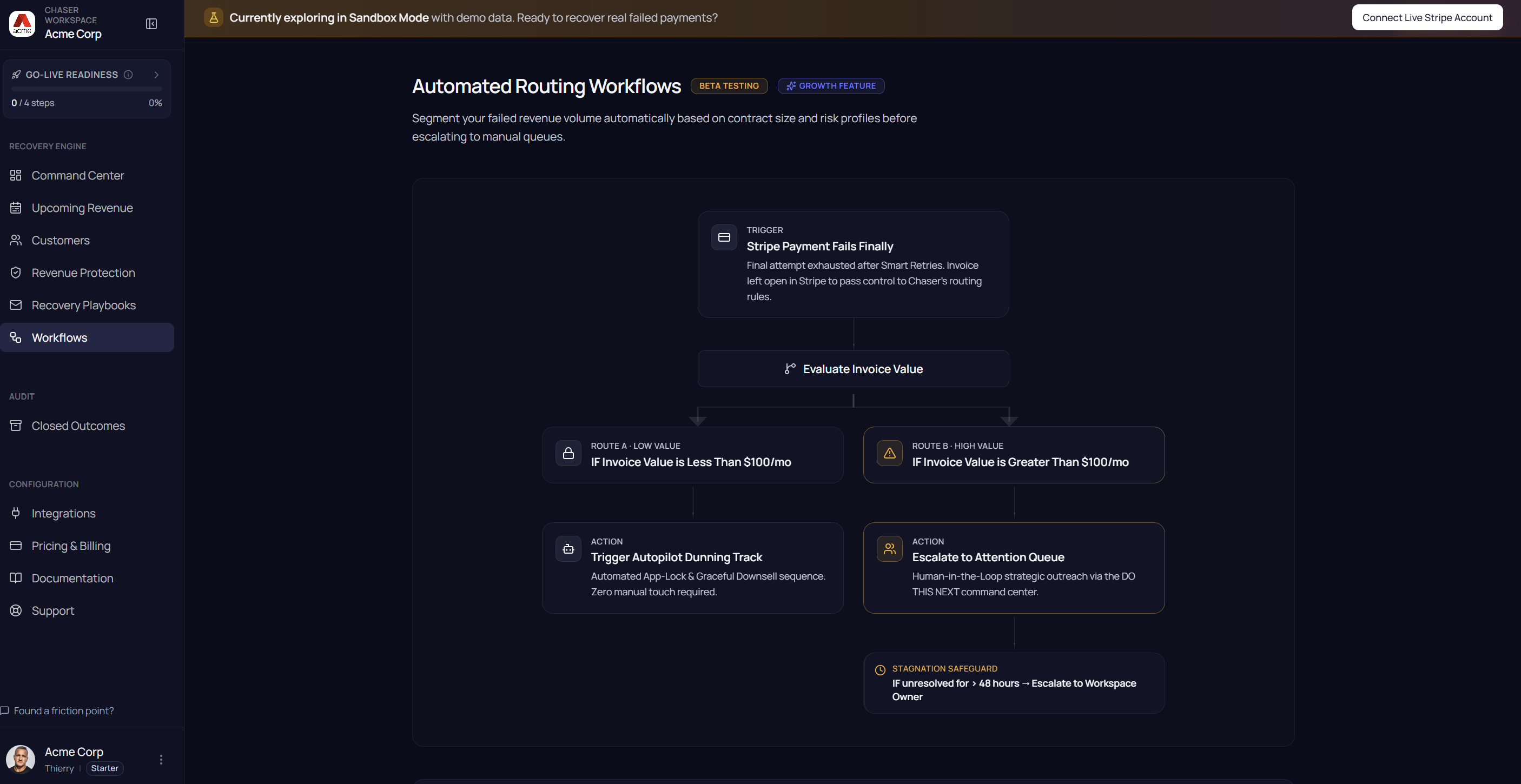Click the Attention Queue people icon

890,549
